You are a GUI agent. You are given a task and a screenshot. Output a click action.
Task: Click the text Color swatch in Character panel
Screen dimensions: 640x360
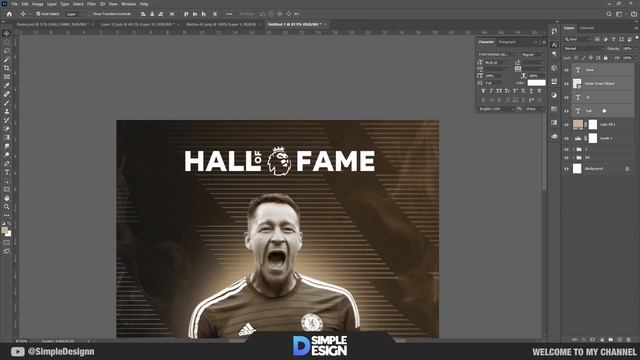[x=536, y=83]
